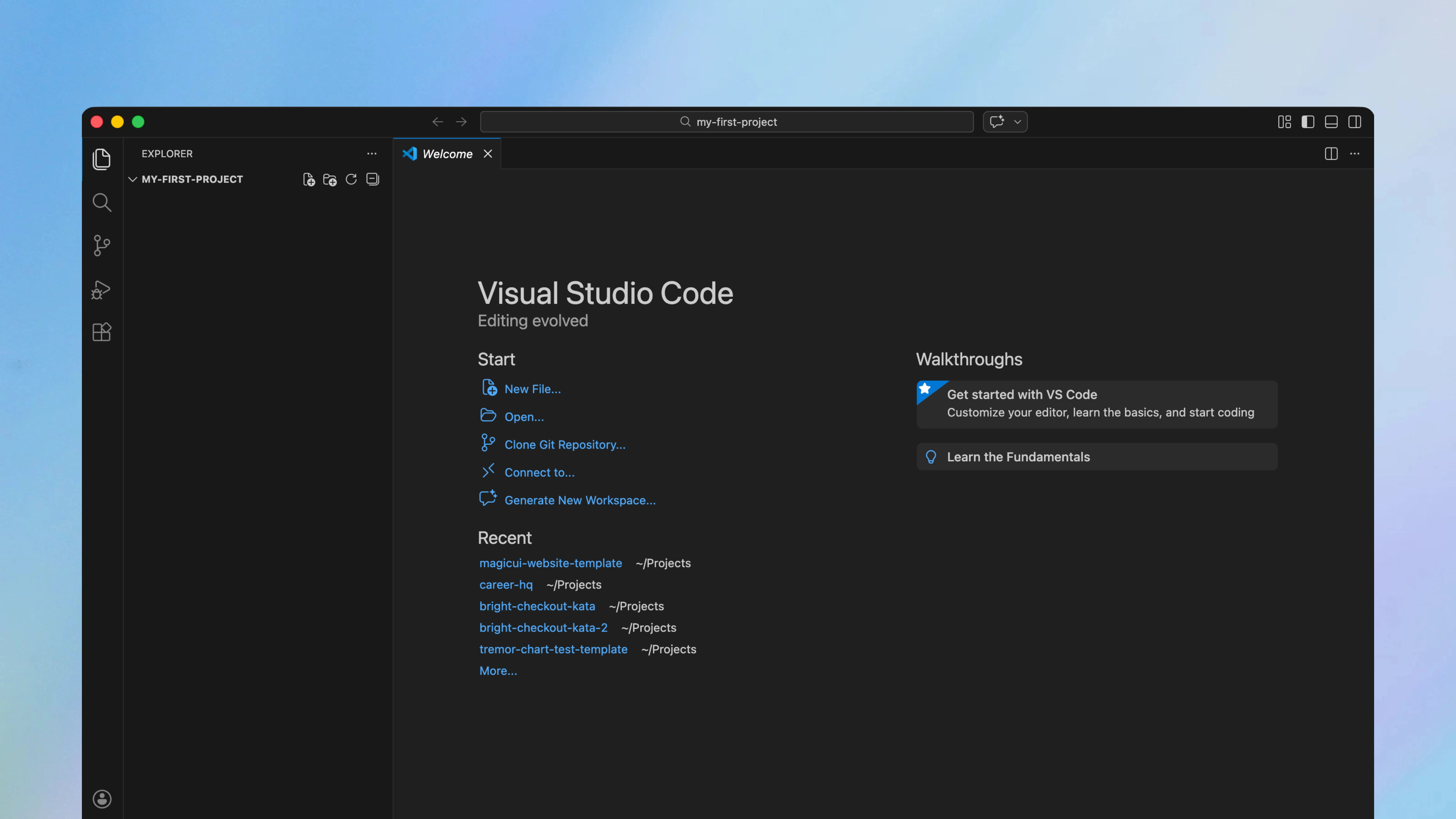The image size is (1456, 819).
Task: Open Explorer views and more actions menu
Action: click(x=371, y=154)
